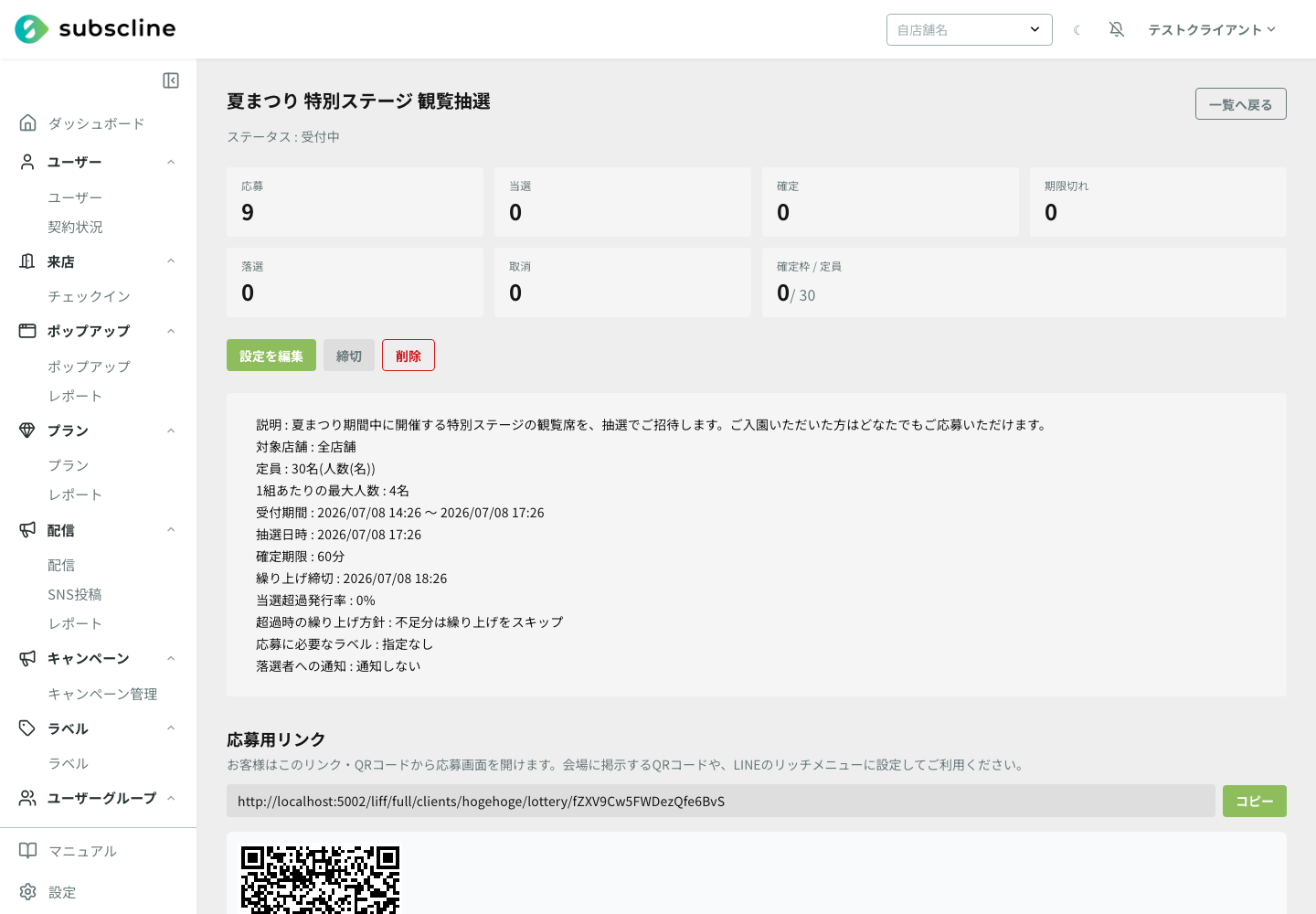Click the 配信 megaphone icon
Viewport: 1316px width, 914px height.
27,530
